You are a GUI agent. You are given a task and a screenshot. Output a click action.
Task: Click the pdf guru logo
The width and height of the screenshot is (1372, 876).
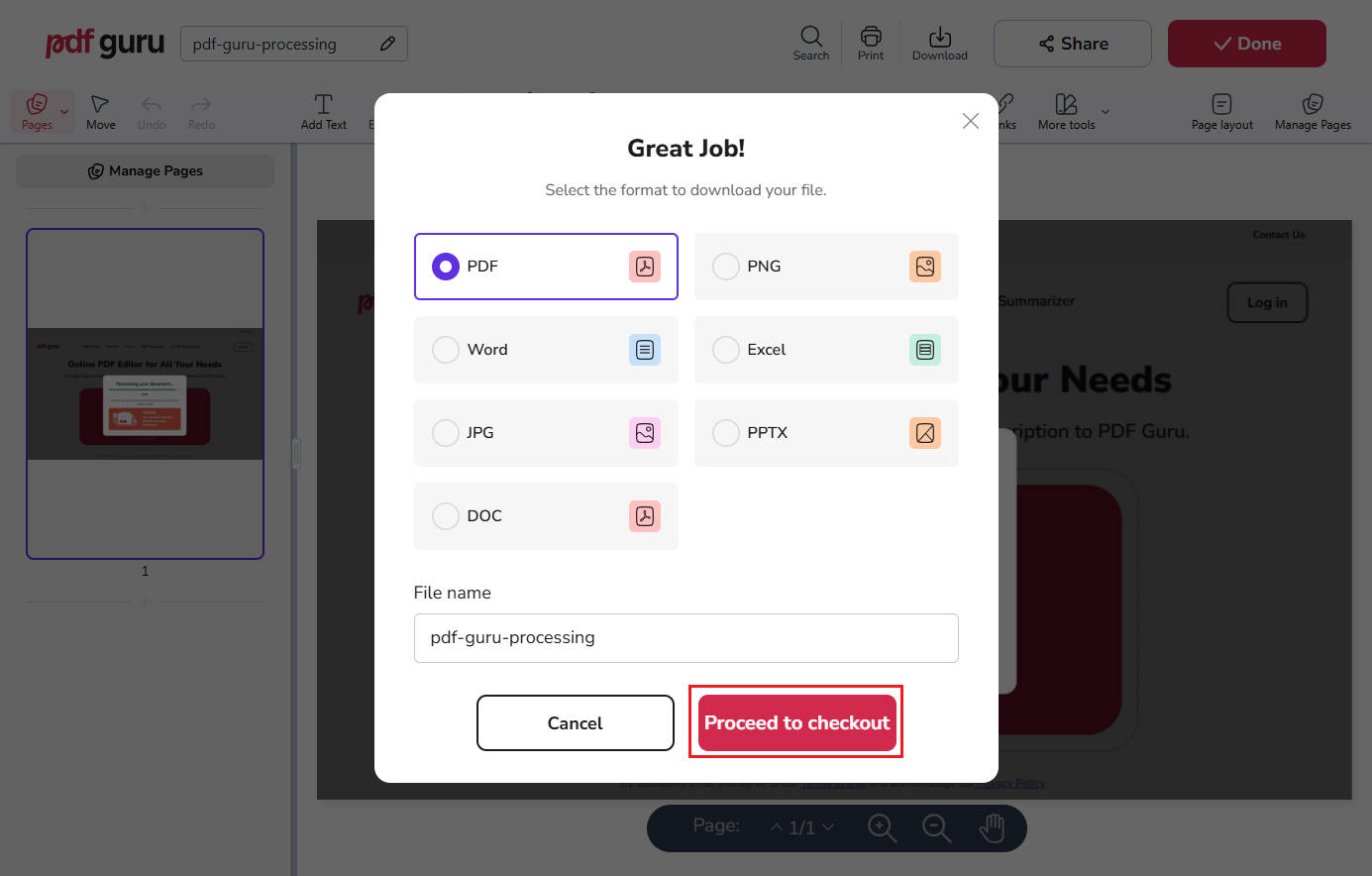pos(105,44)
